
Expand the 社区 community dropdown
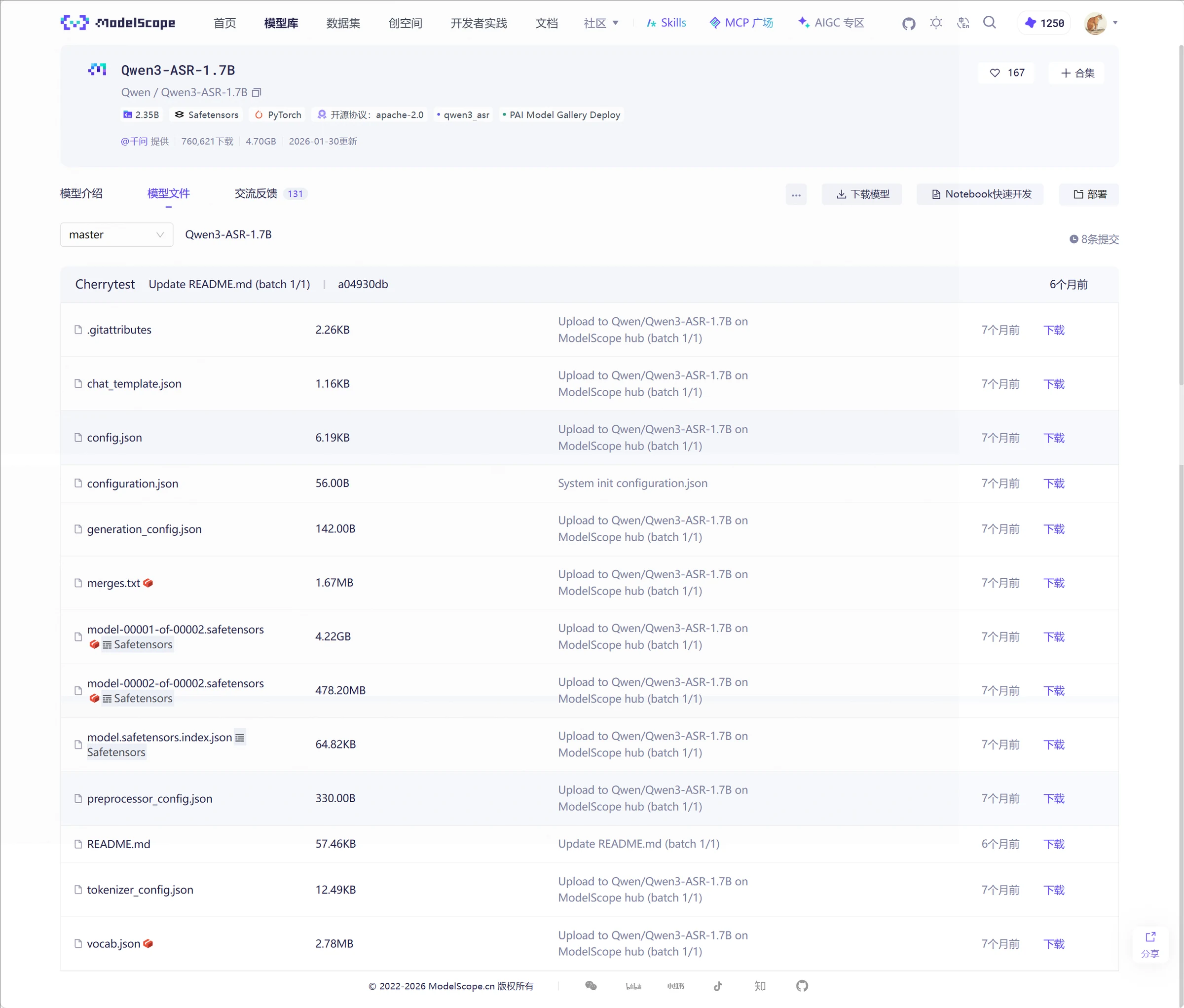tap(601, 23)
